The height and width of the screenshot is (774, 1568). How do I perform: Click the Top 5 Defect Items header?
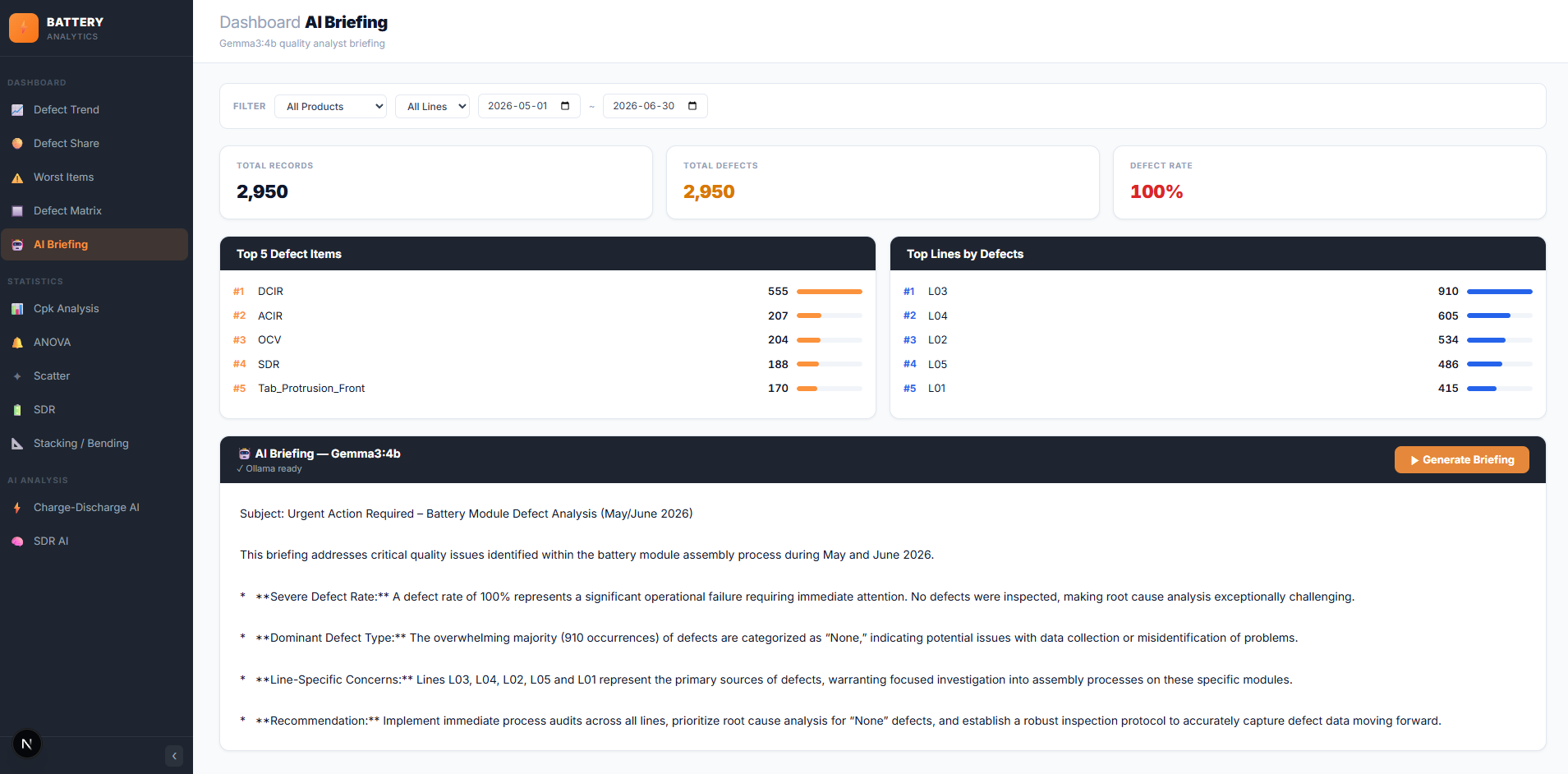click(548, 254)
